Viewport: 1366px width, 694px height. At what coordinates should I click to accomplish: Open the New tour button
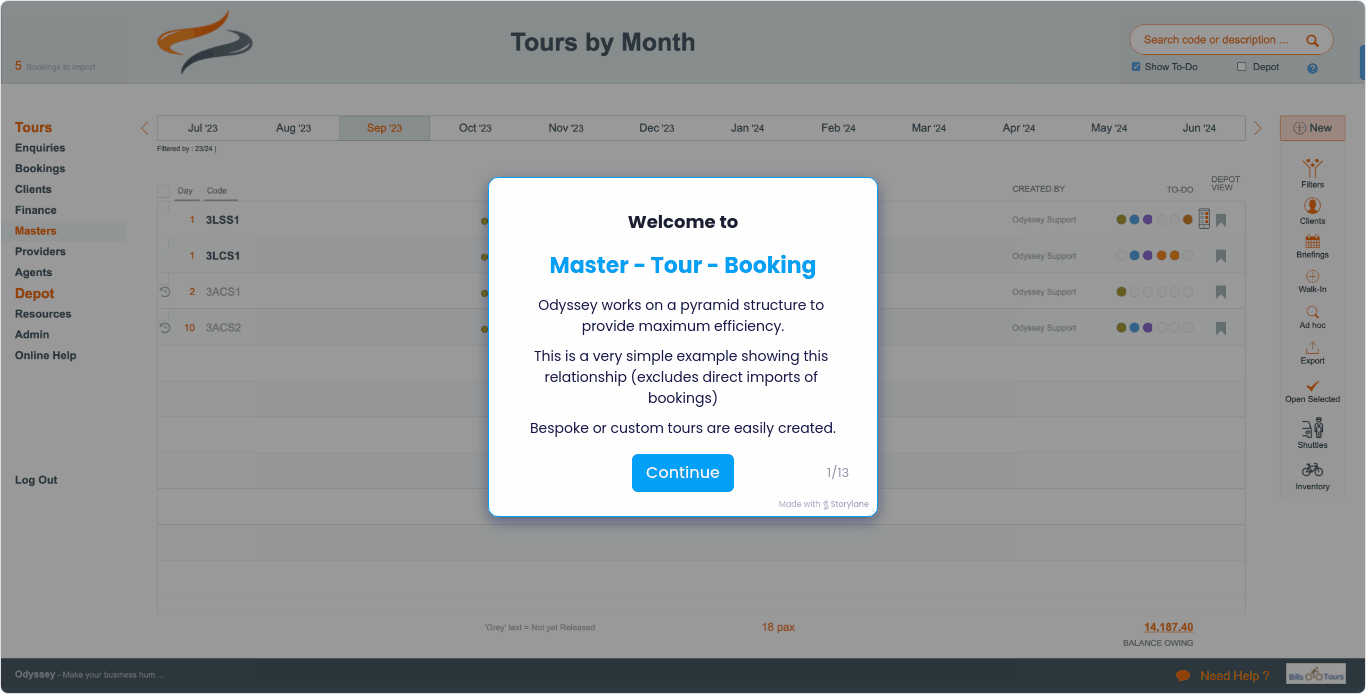[1312, 128]
